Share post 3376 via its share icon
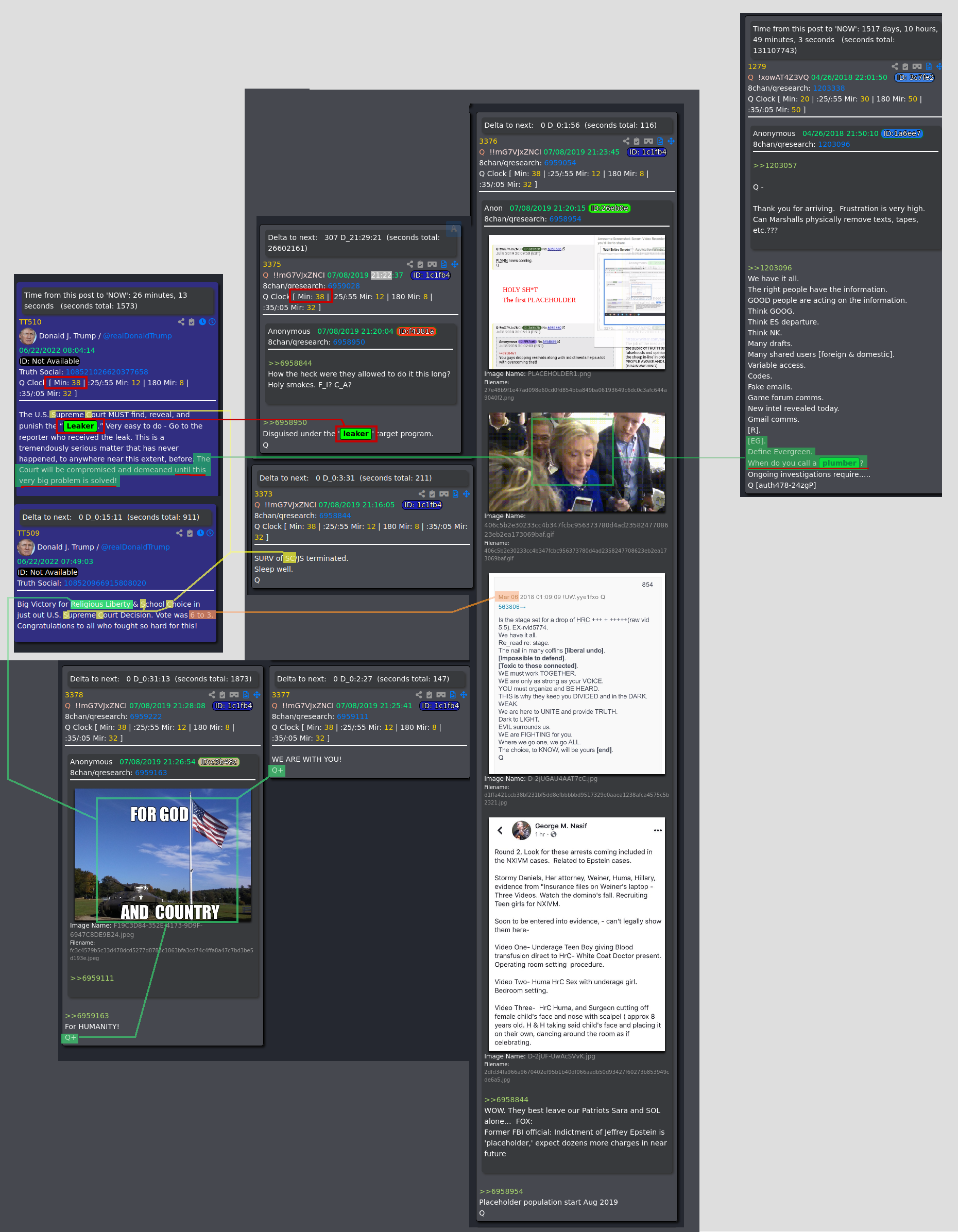The width and height of the screenshot is (958, 1232). pos(626,141)
